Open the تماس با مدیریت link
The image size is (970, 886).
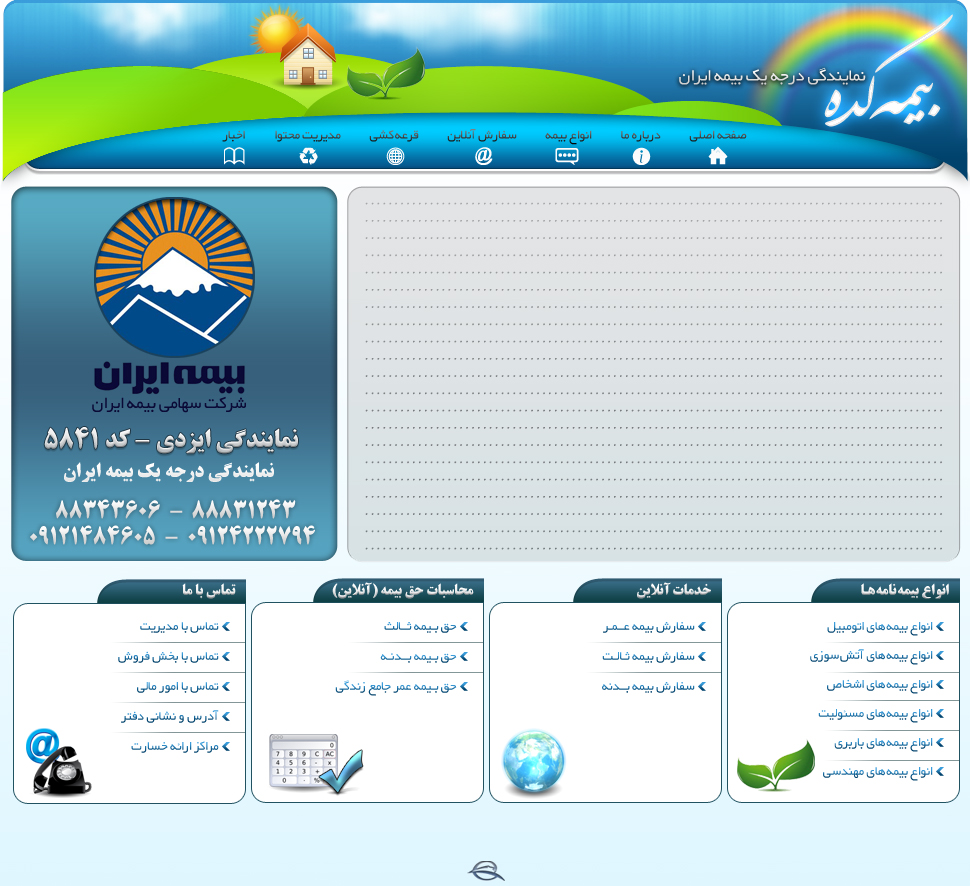pyautogui.click(x=179, y=627)
